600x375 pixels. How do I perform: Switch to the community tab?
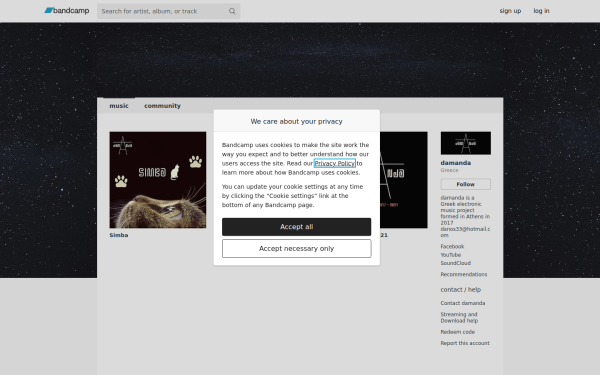(x=162, y=106)
